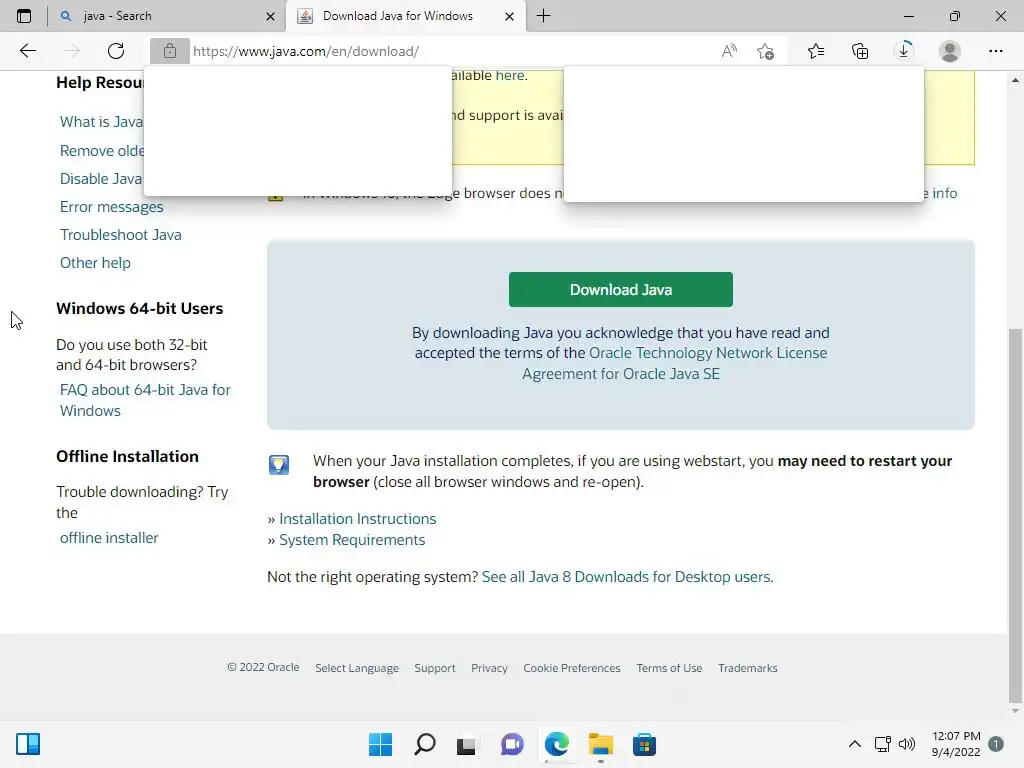Open FAQ about 64-bit Java link

point(145,400)
